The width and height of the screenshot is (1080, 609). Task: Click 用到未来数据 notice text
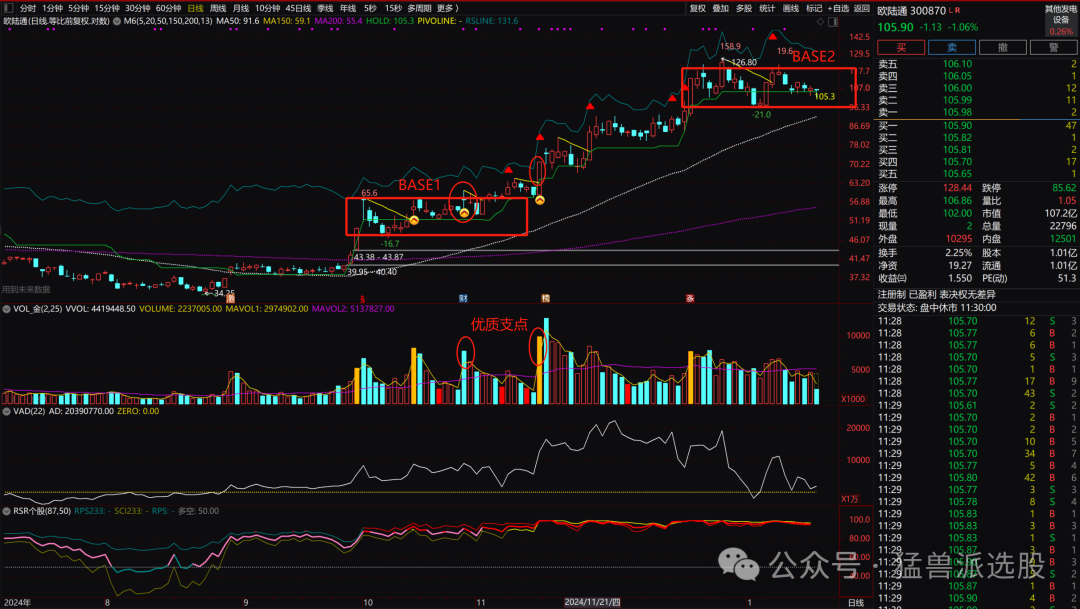pos(26,290)
